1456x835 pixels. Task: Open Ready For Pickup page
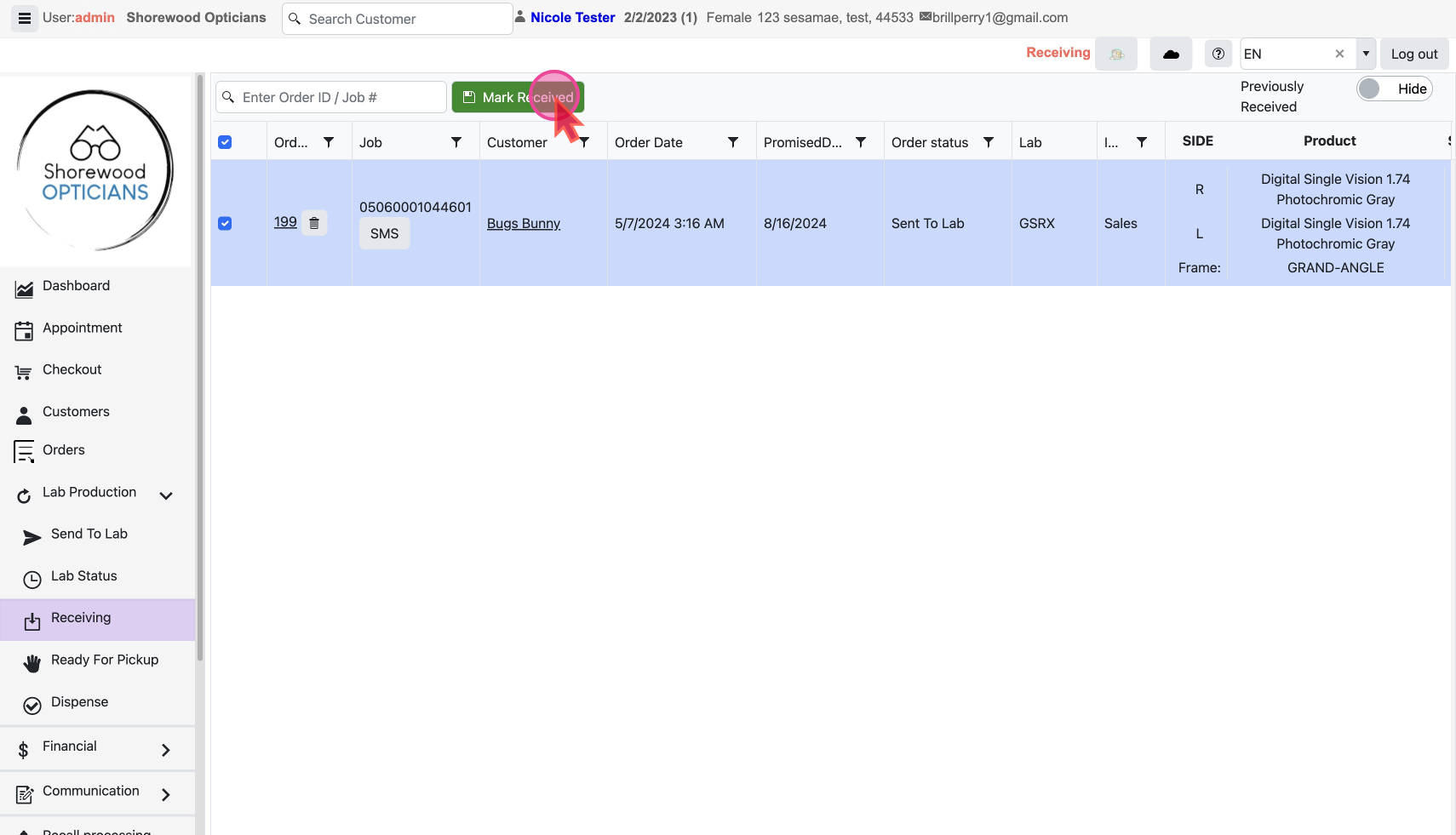[104, 660]
